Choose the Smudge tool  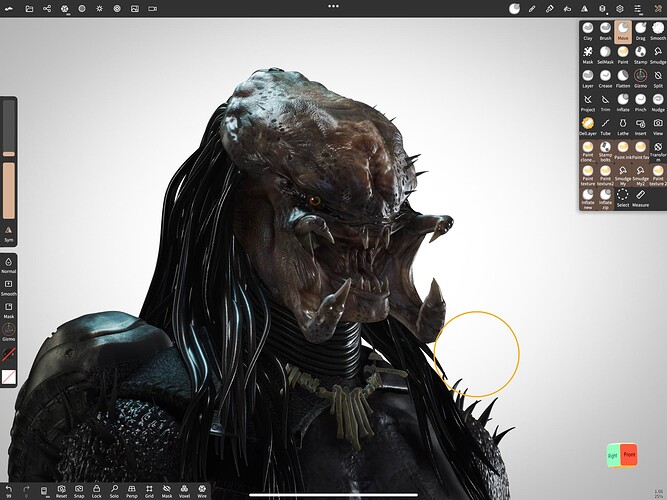pos(658,55)
